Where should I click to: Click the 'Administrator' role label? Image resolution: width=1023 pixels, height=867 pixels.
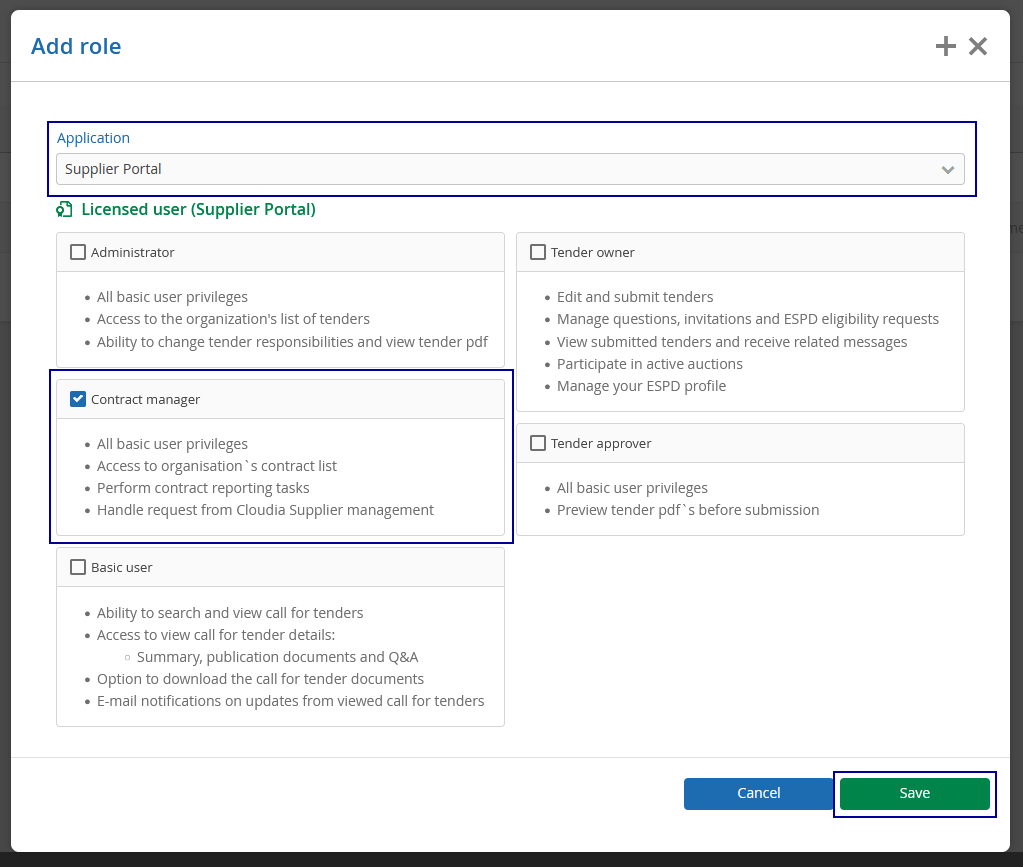pos(132,252)
